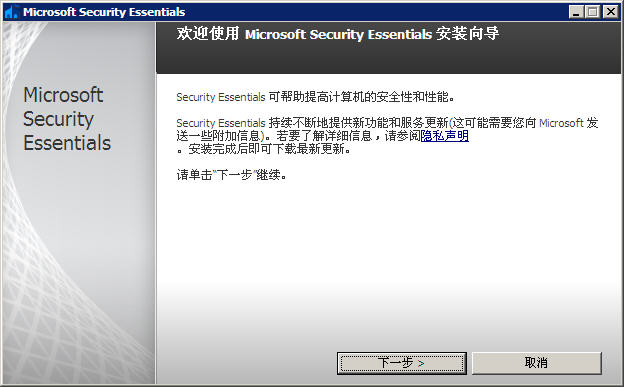This screenshot has width=624, height=387.
Task: Click the dark banner below the wizard heading
Action: 388,59
